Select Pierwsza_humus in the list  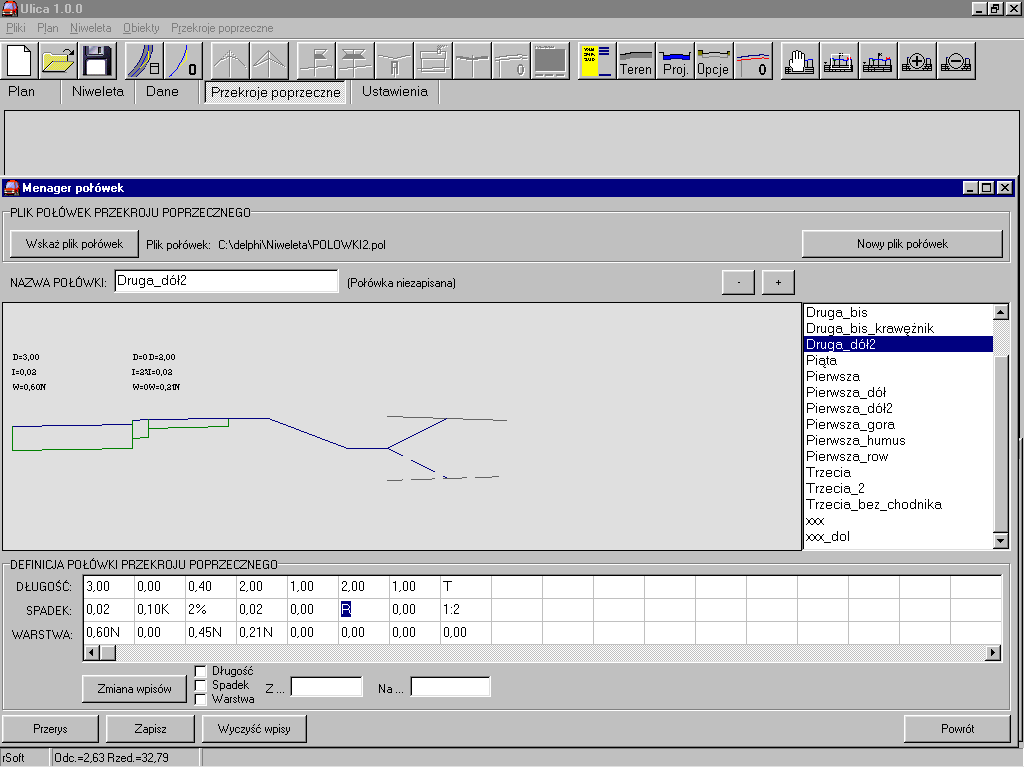click(x=855, y=440)
